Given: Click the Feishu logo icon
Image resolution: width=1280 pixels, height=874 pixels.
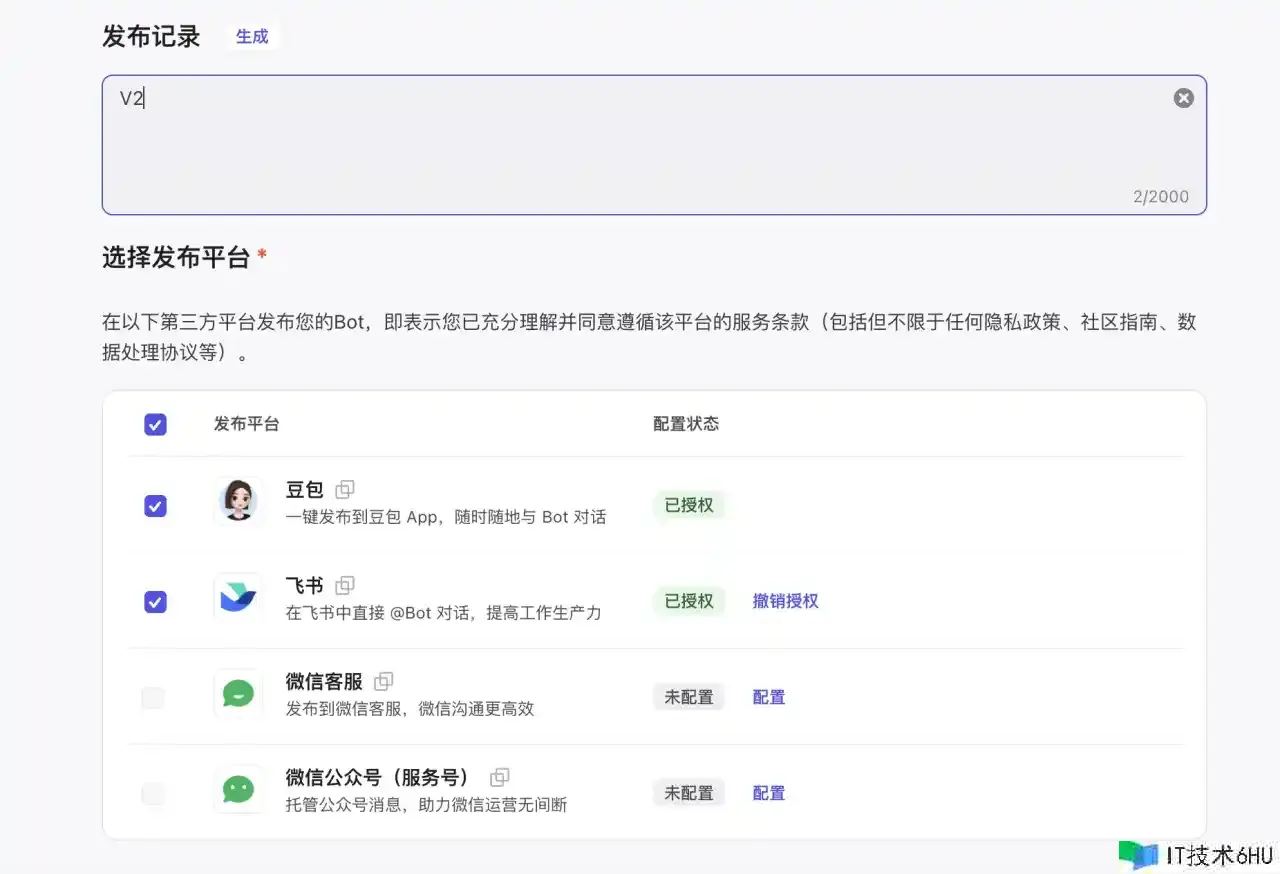Looking at the screenshot, I should [x=238, y=597].
